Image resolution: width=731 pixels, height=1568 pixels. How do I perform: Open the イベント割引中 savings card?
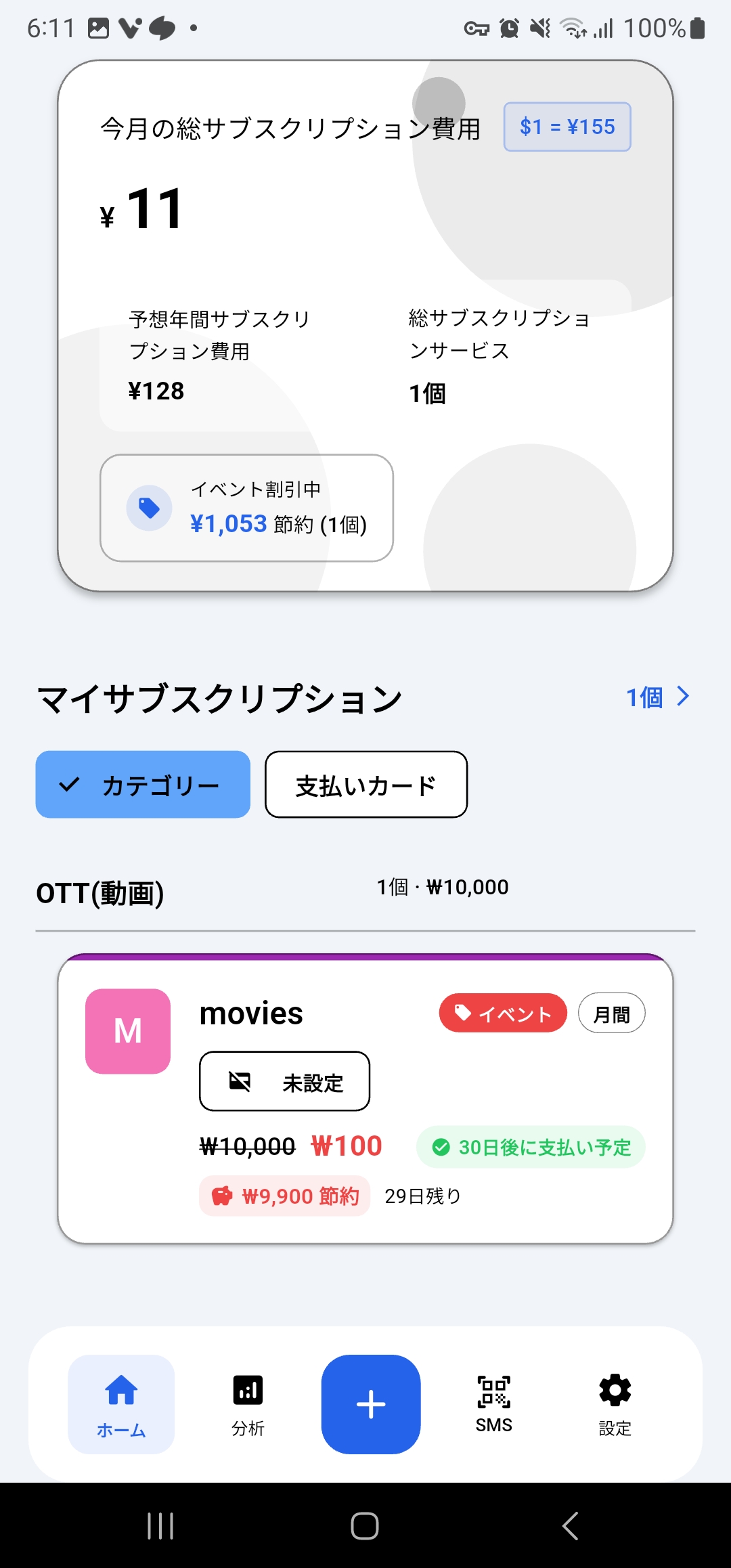(246, 508)
